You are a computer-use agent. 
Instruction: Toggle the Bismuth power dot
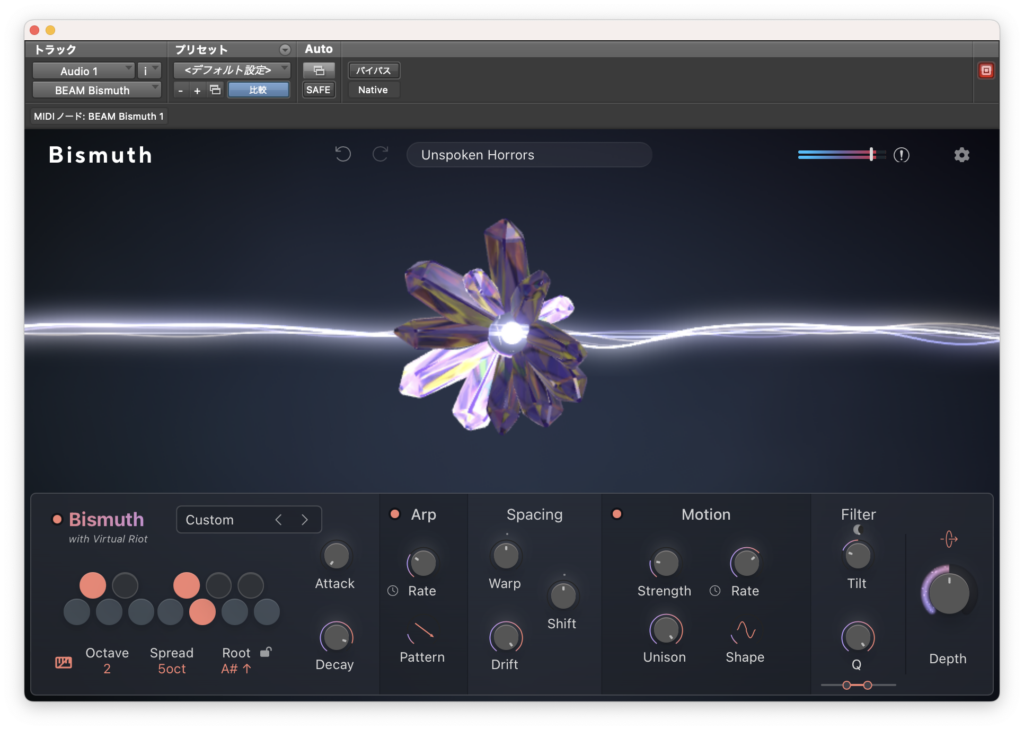[57, 519]
